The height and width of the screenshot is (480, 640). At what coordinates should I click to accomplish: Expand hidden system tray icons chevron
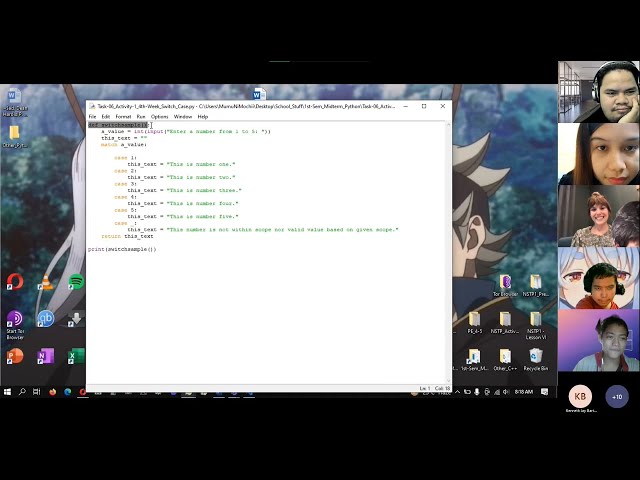coord(458,392)
